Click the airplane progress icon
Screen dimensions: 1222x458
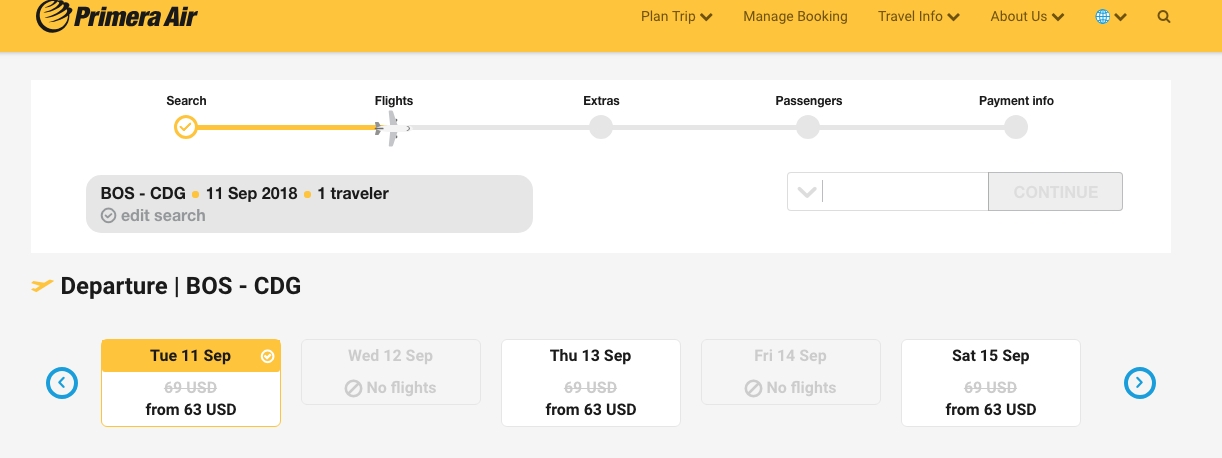[x=390, y=128]
